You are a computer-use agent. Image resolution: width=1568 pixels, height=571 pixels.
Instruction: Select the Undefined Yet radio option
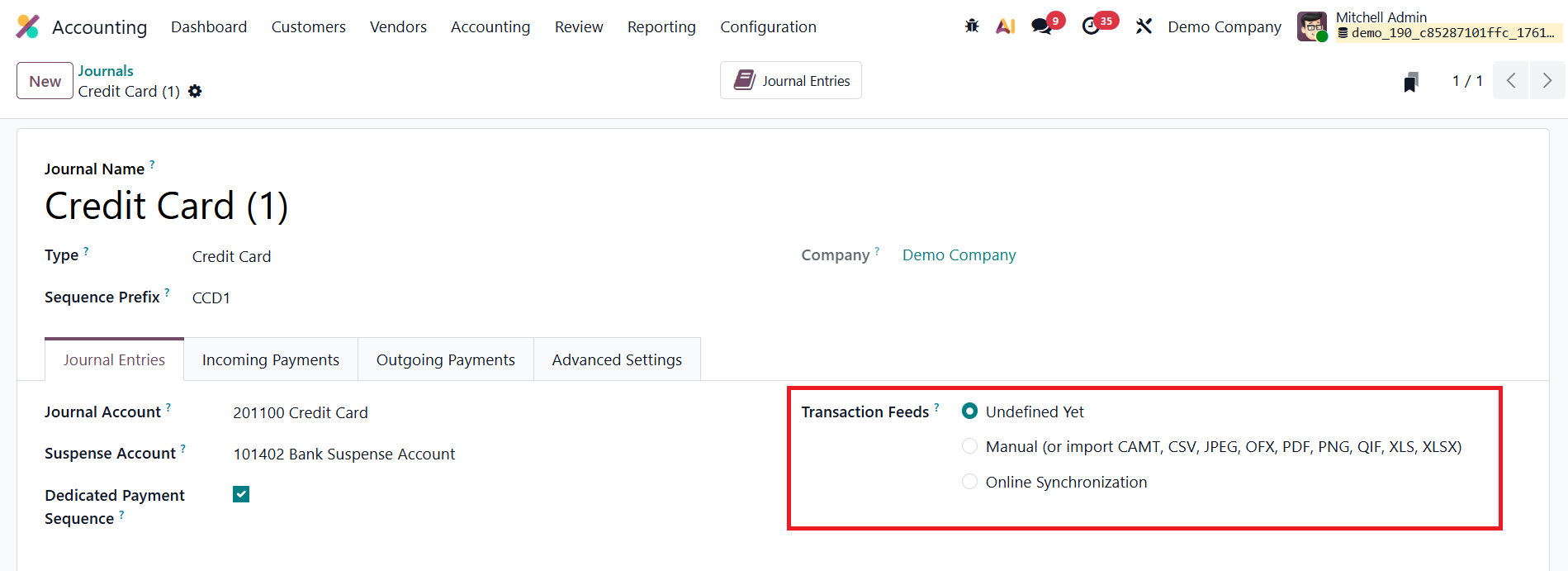pos(970,412)
